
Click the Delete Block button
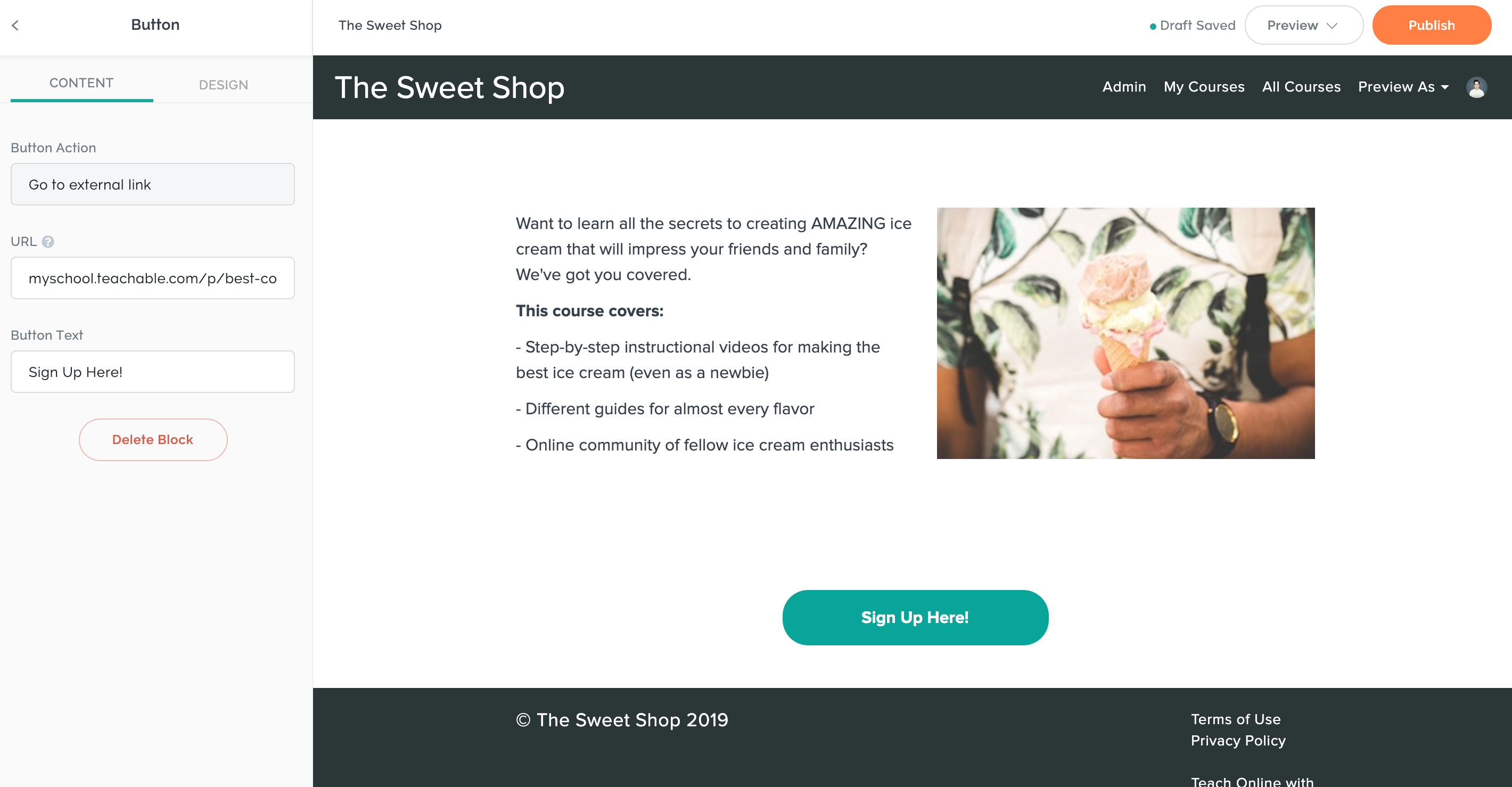tap(153, 440)
